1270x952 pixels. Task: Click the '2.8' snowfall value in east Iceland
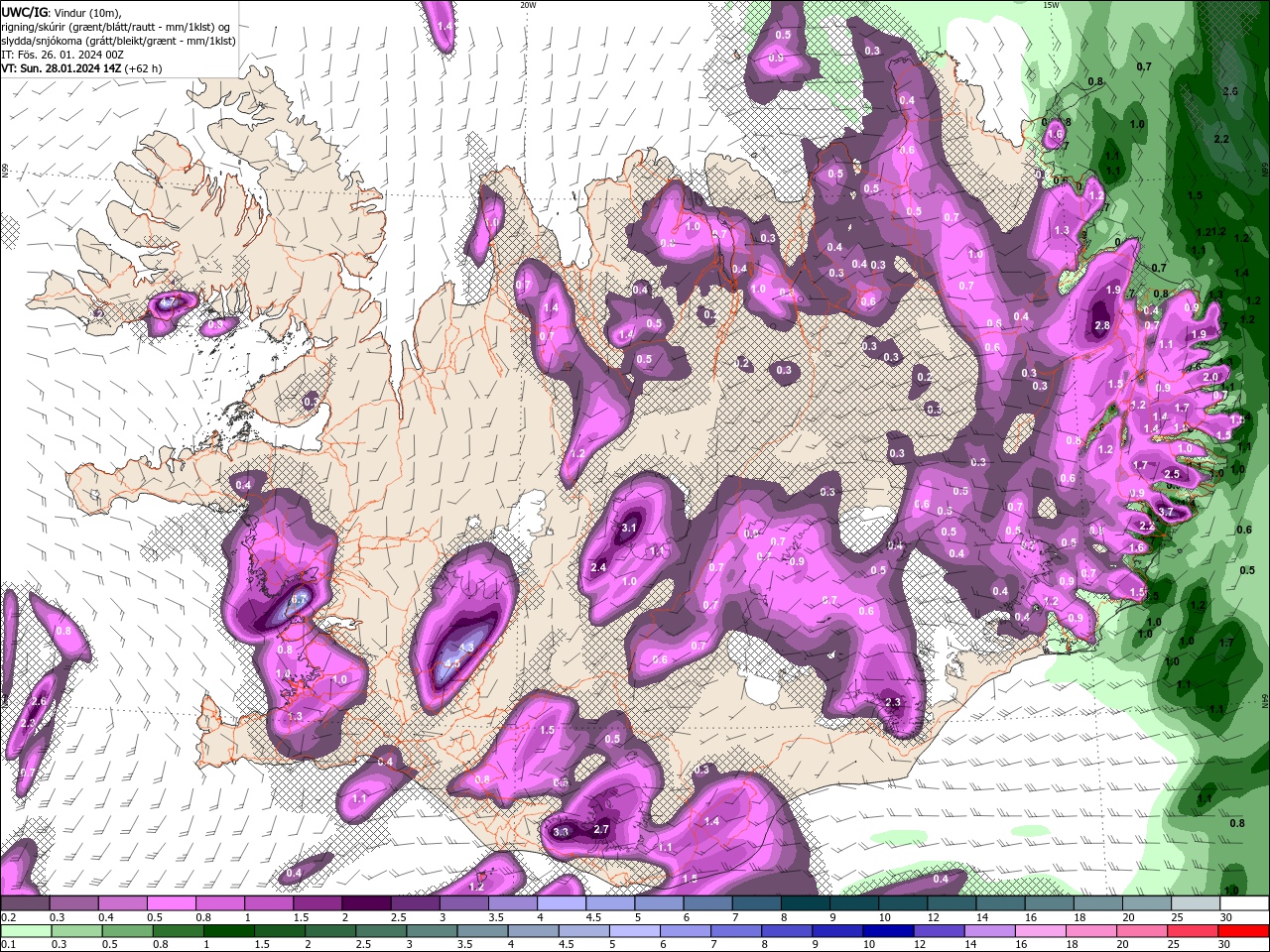pyautogui.click(x=1101, y=325)
